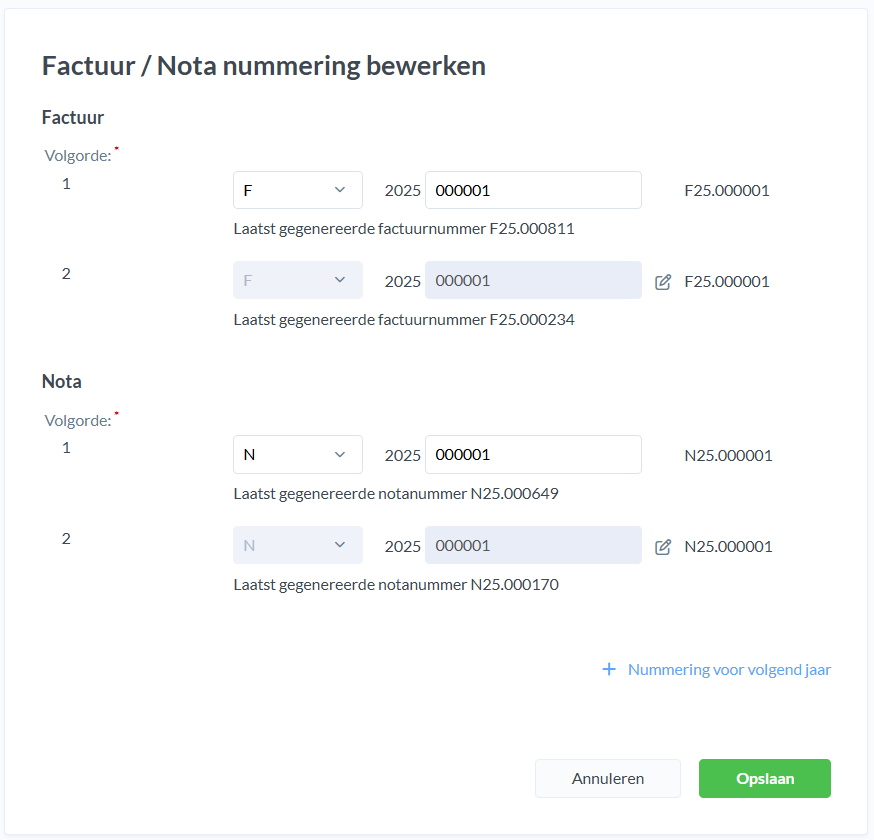This screenshot has width=874, height=840.
Task: Save changes with the Opslaan button
Action: tap(765, 779)
